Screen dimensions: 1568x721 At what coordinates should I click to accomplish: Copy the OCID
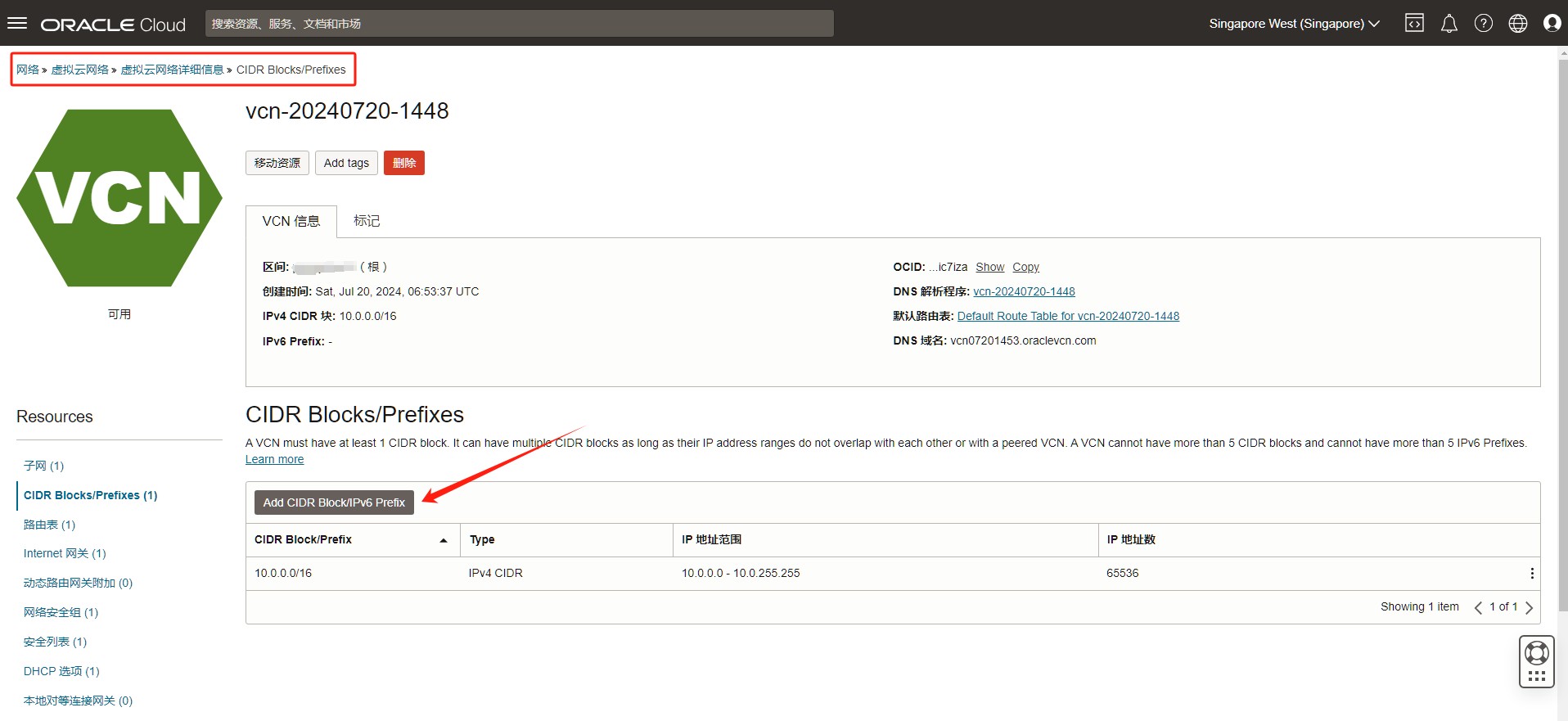click(x=1025, y=268)
